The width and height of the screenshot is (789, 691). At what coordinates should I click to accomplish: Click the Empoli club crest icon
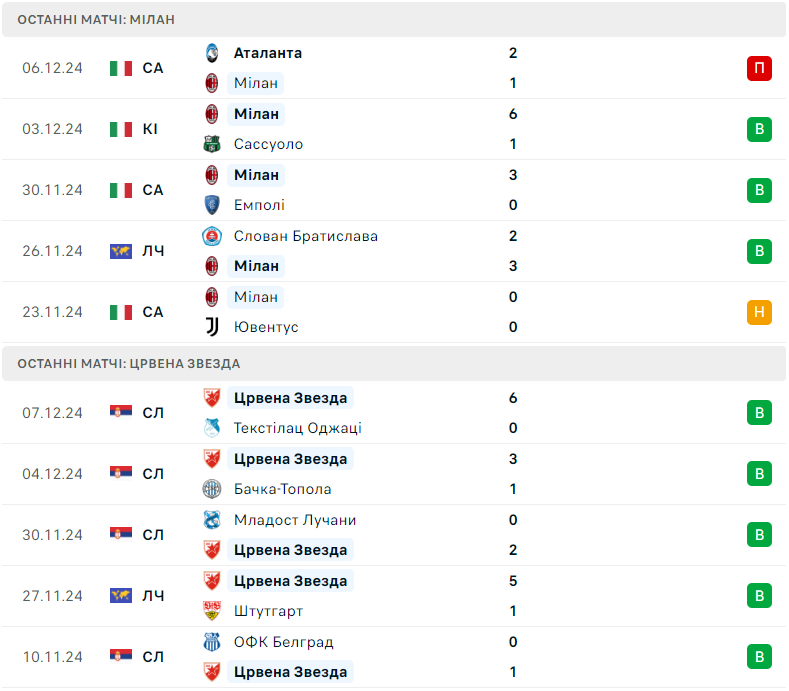[x=212, y=205]
